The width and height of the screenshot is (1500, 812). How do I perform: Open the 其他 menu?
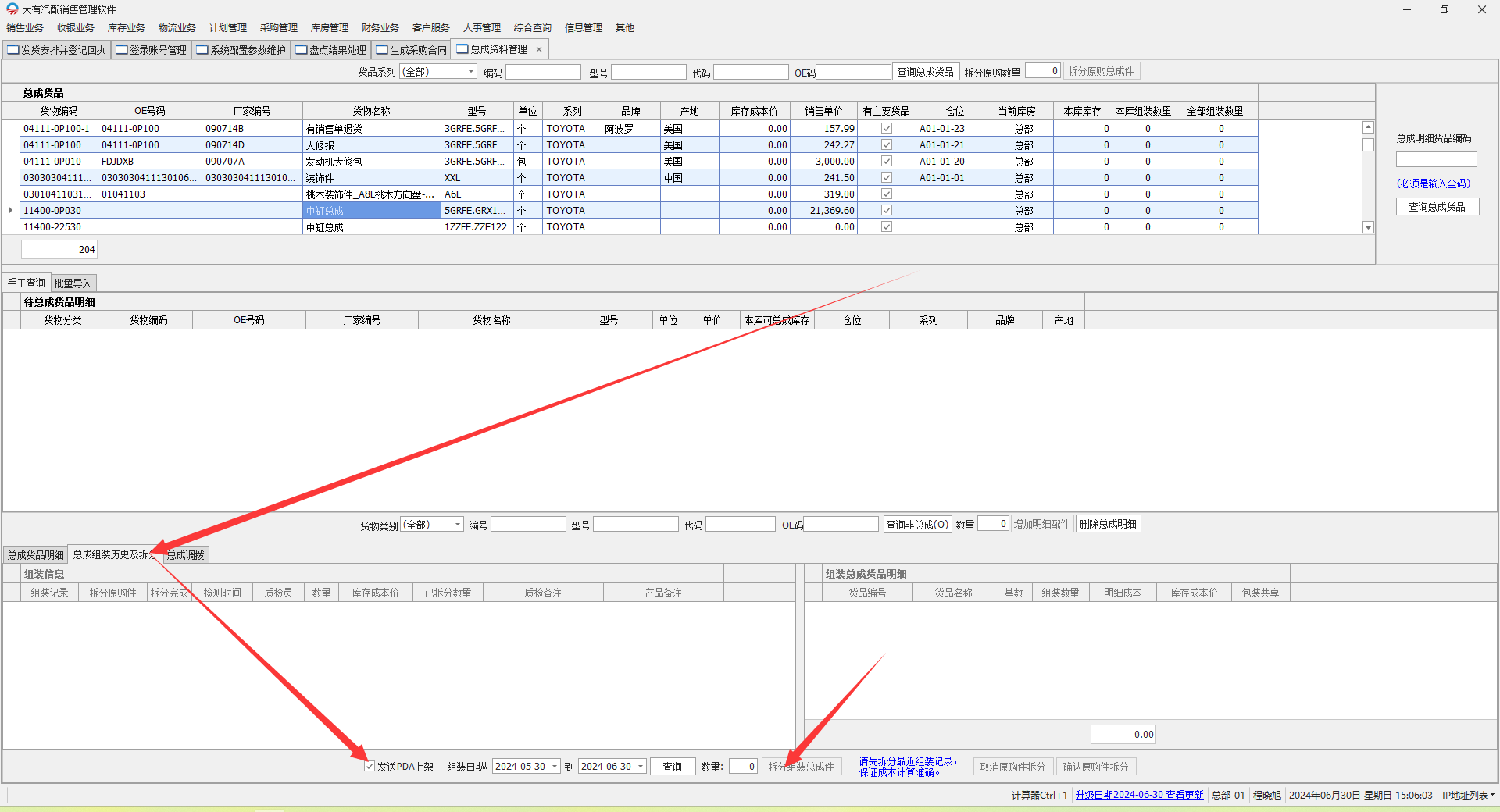click(x=625, y=28)
